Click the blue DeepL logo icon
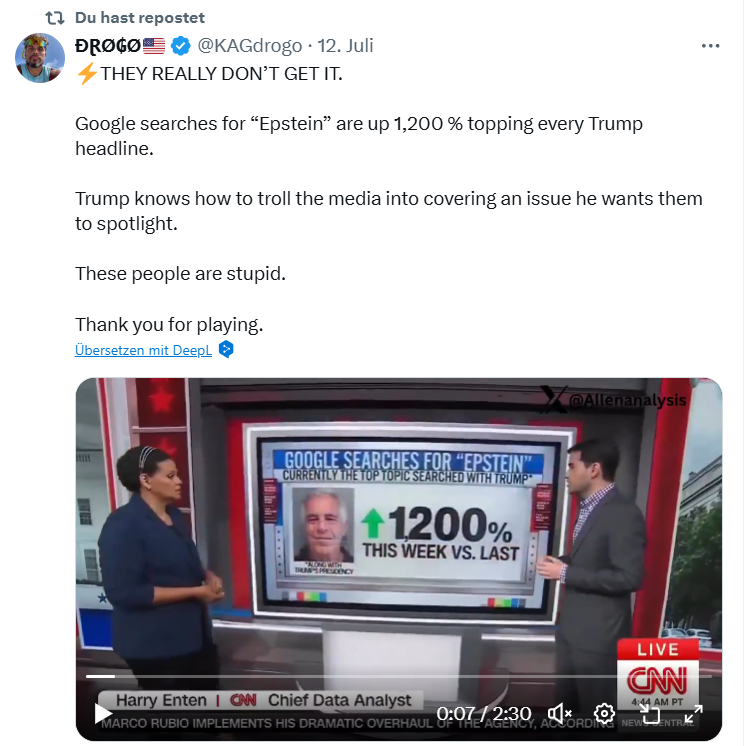The width and height of the screenshot is (752, 746). pos(226,349)
